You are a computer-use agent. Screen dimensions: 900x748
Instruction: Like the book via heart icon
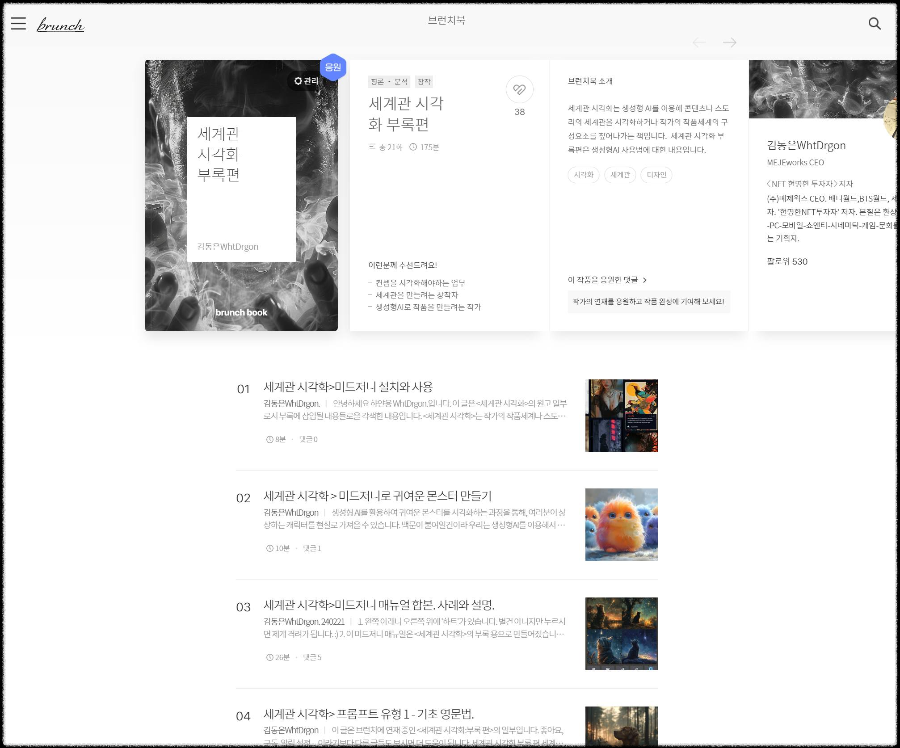tap(519, 90)
